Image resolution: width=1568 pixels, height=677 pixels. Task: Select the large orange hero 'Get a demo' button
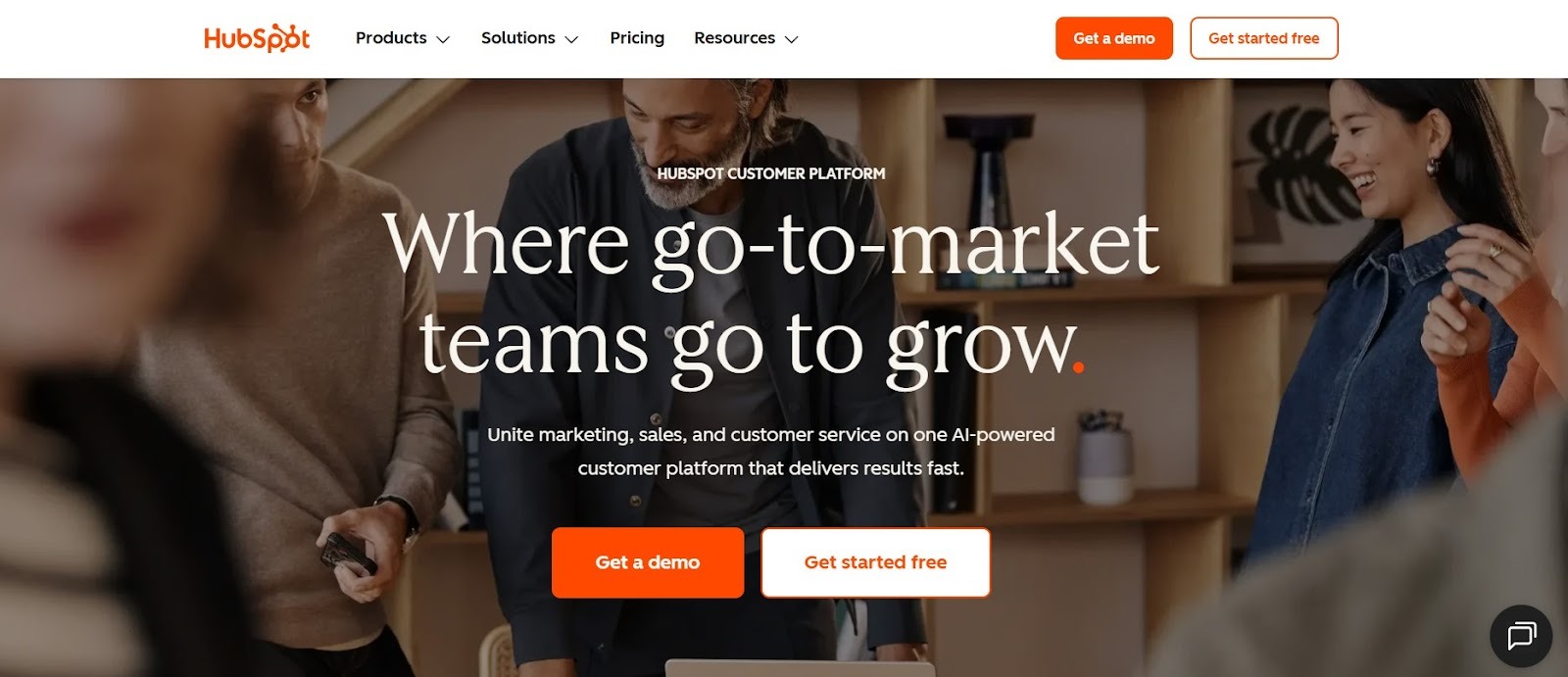[x=648, y=562]
